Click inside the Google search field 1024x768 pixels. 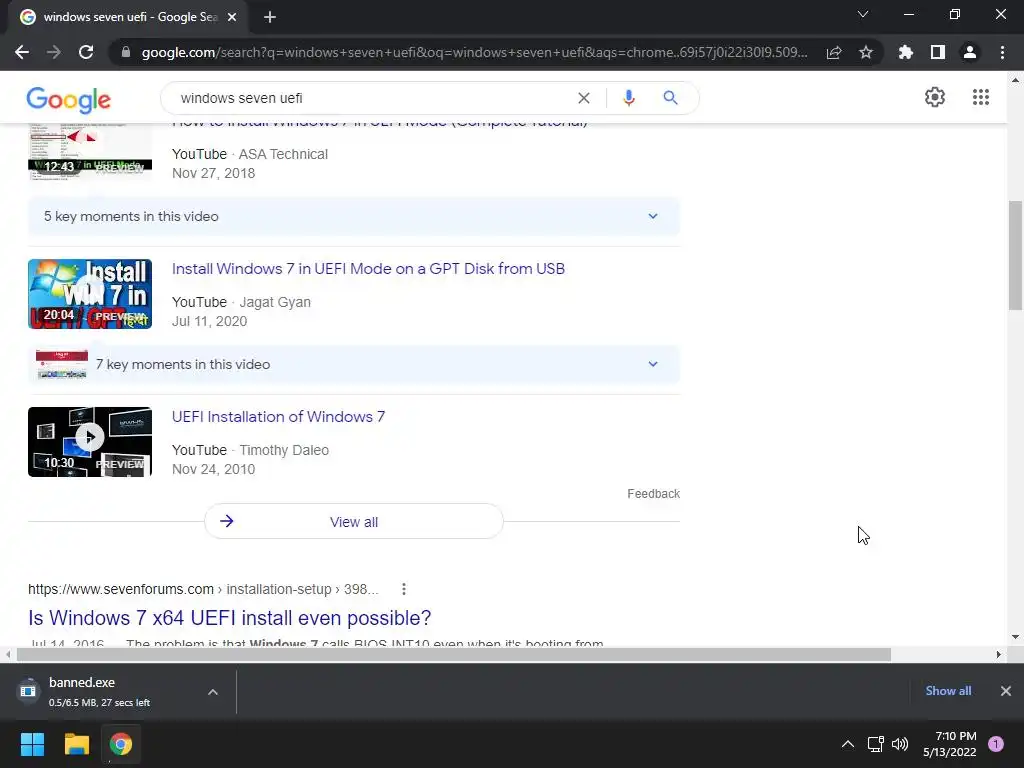(x=372, y=98)
